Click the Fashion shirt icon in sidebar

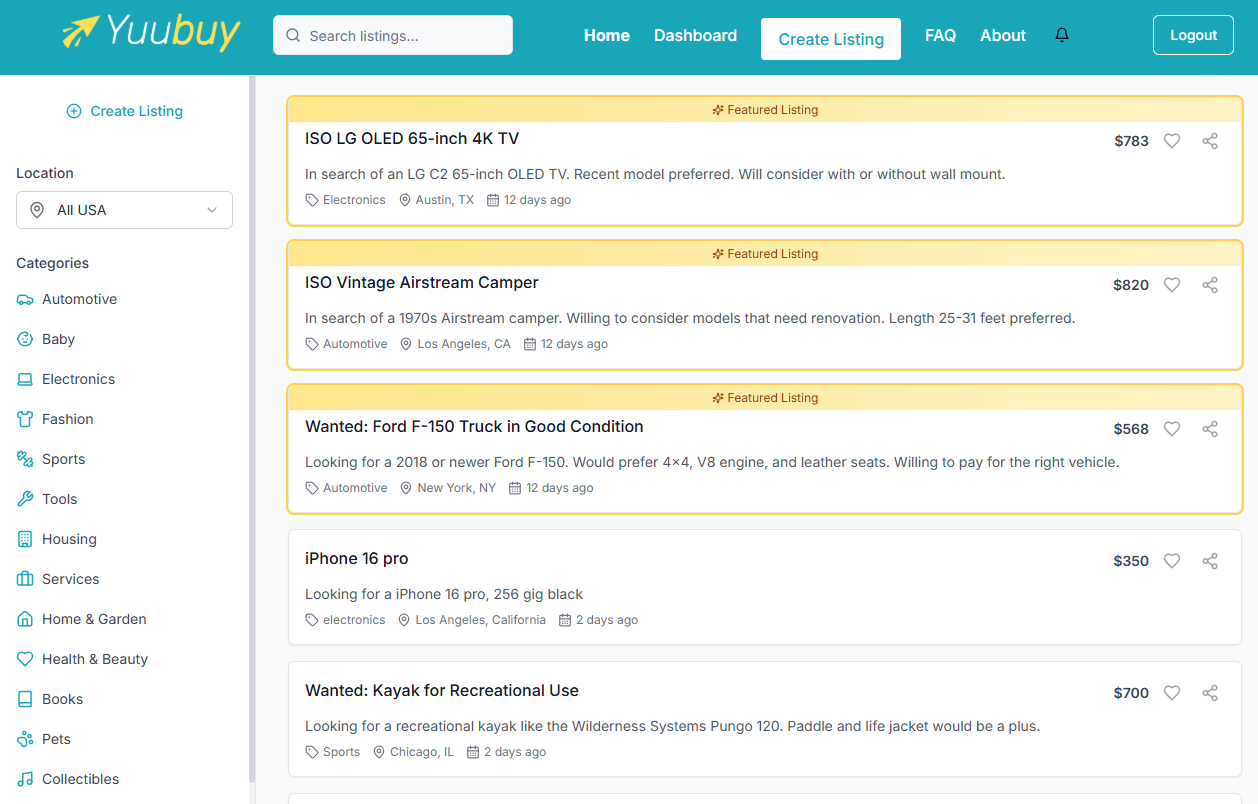pos(25,419)
